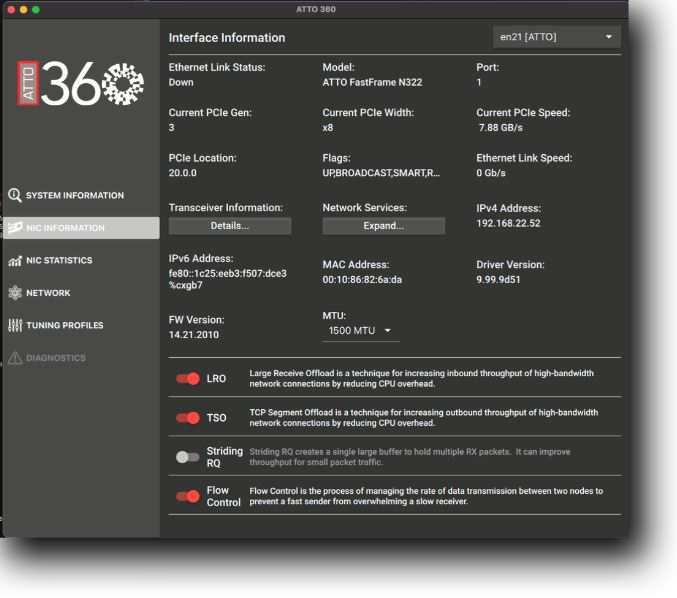Click the System Information magnifier icon
Screen dimensions: 677x598
[x=15, y=195]
